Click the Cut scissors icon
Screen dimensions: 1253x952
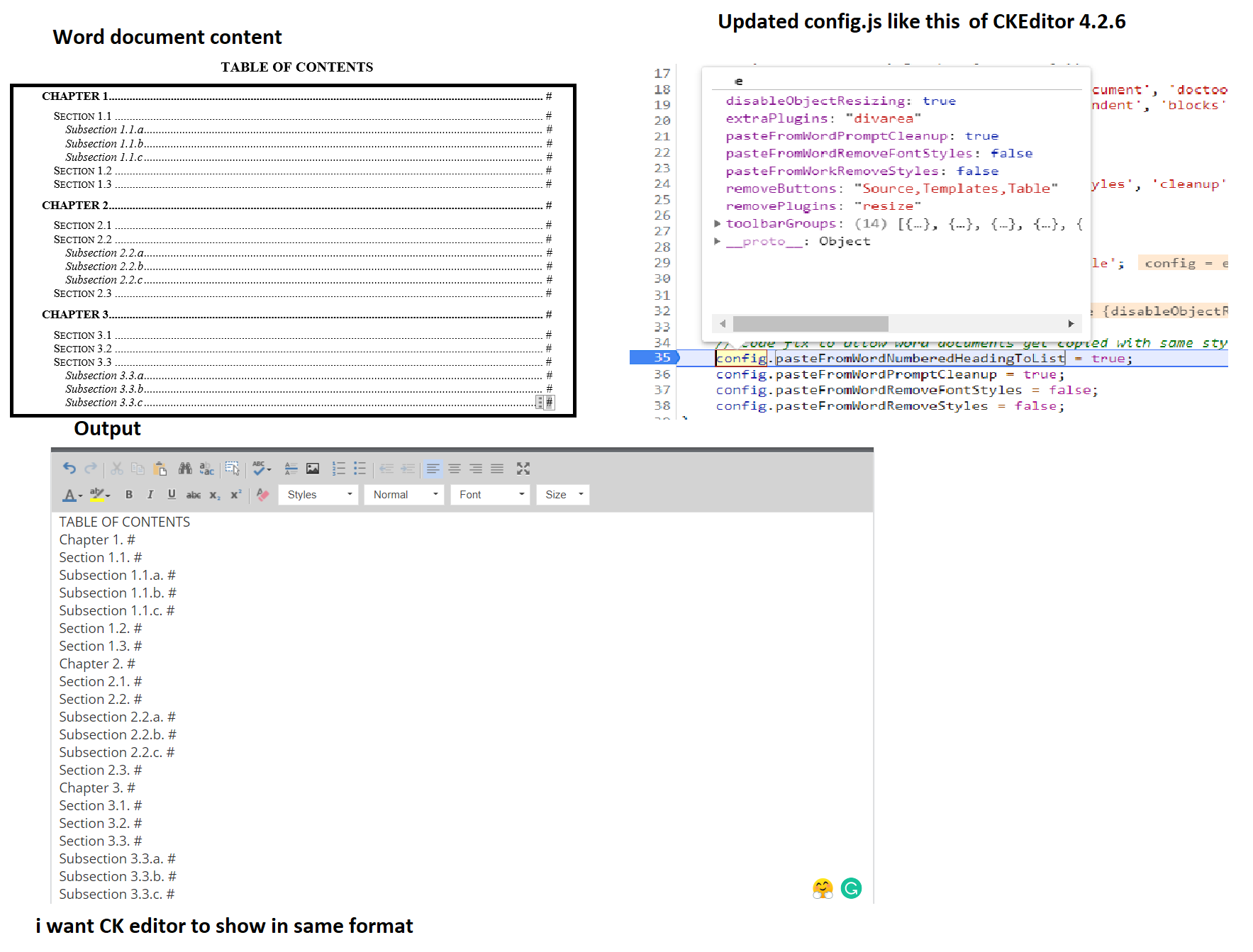(117, 469)
